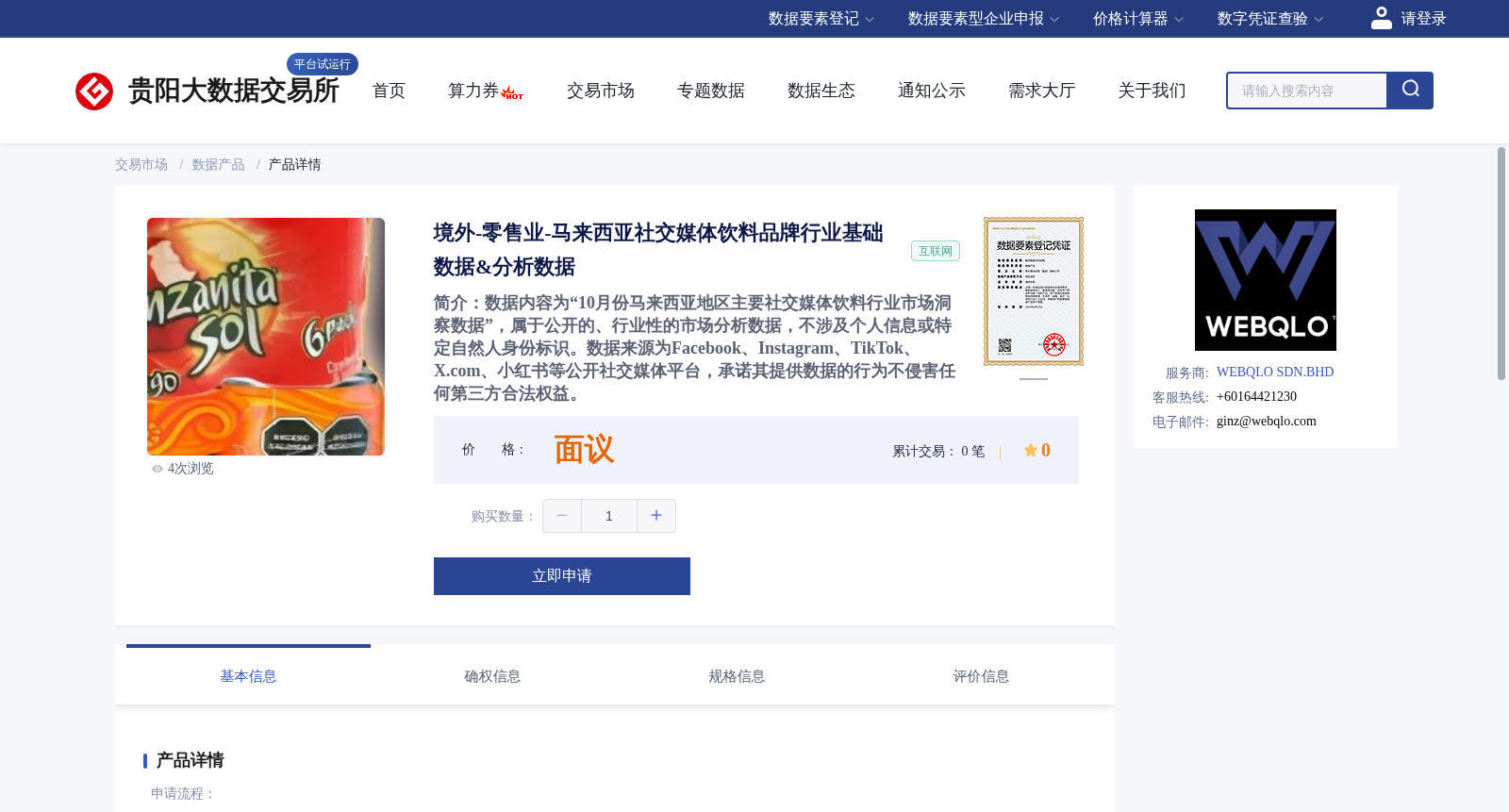Screen dimensions: 1509x812
Task: Increase the purchase quantity with plus
Action: [x=656, y=516]
